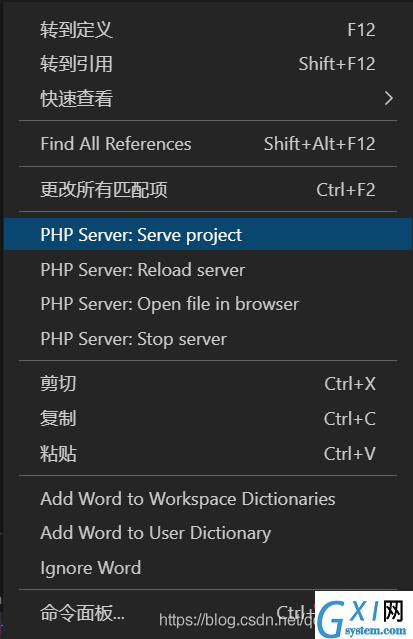Viewport: 413px width, 639px height.
Task: Select 更改所有匹配项 option
Action: 208,189
